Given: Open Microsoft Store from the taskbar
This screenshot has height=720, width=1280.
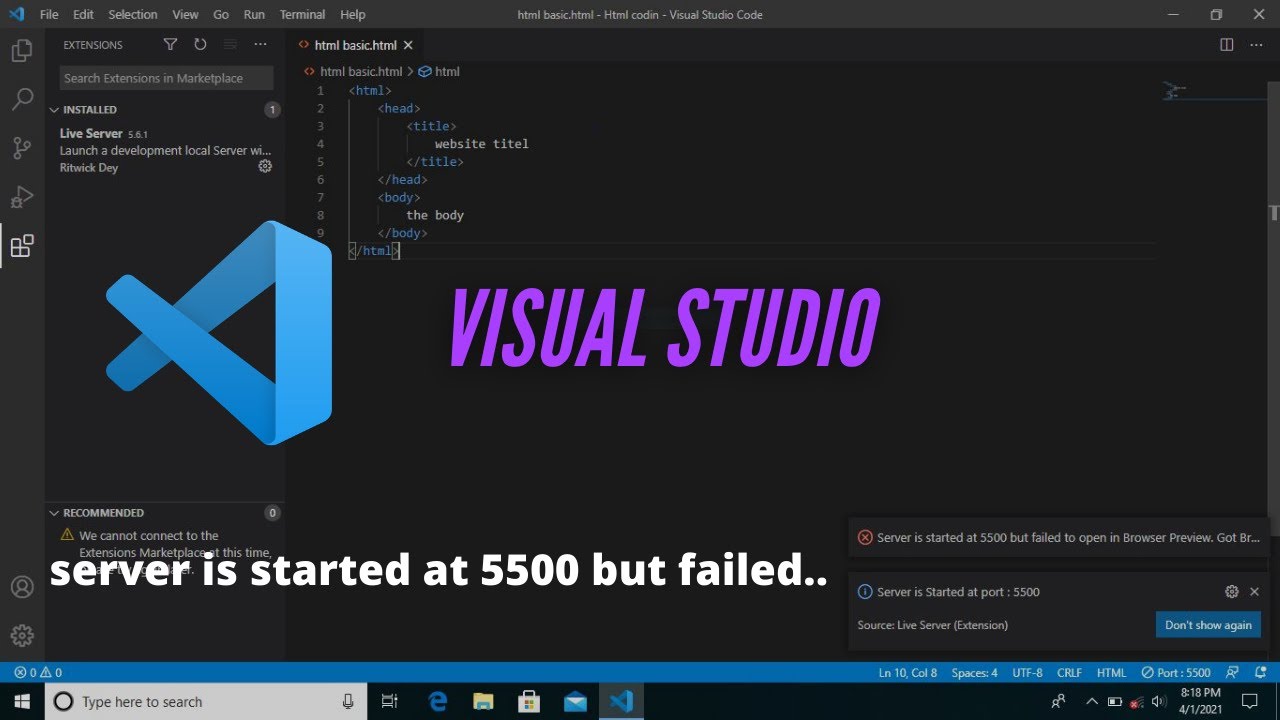Looking at the screenshot, I should 530,701.
